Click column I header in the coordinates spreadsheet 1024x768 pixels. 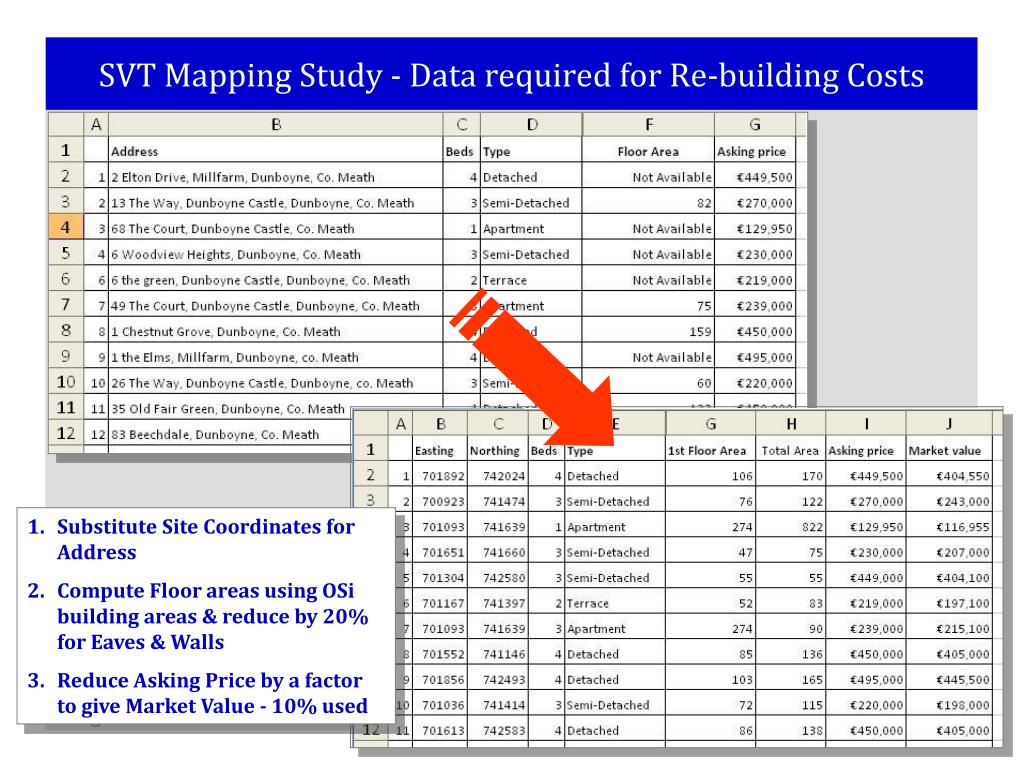coord(866,424)
